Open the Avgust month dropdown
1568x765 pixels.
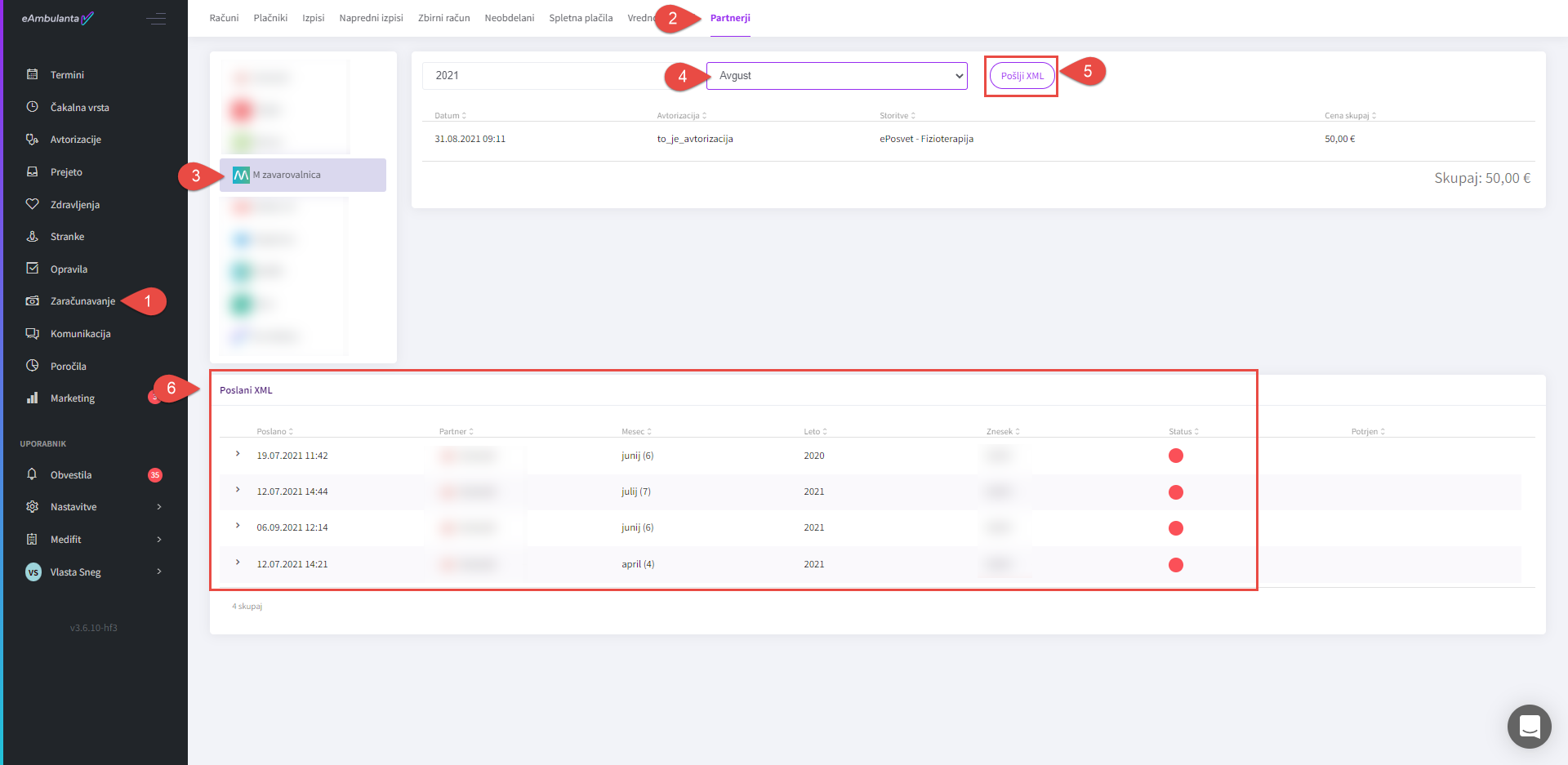click(836, 76)
